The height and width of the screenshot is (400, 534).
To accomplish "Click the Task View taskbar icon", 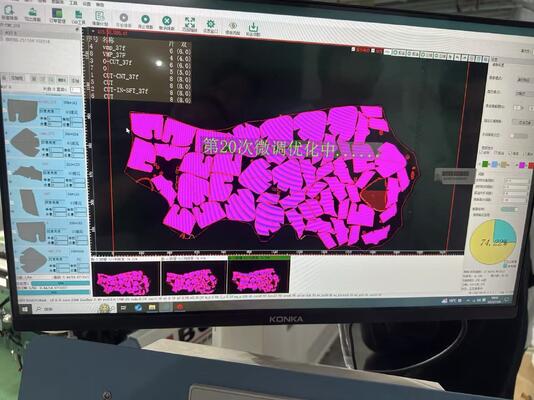I will coord(123,308).
